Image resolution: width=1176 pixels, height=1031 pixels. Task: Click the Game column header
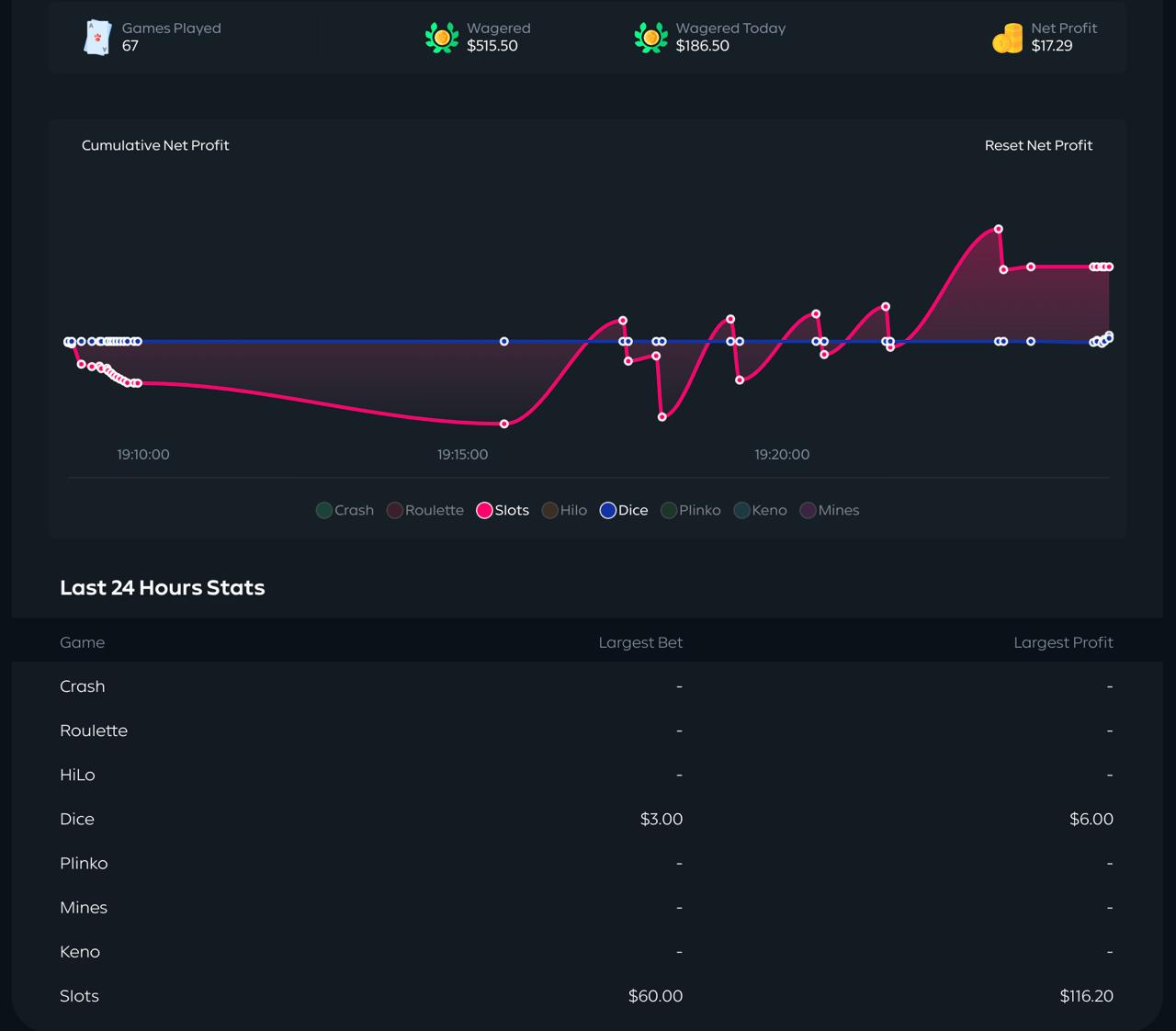tap(82, 642)
